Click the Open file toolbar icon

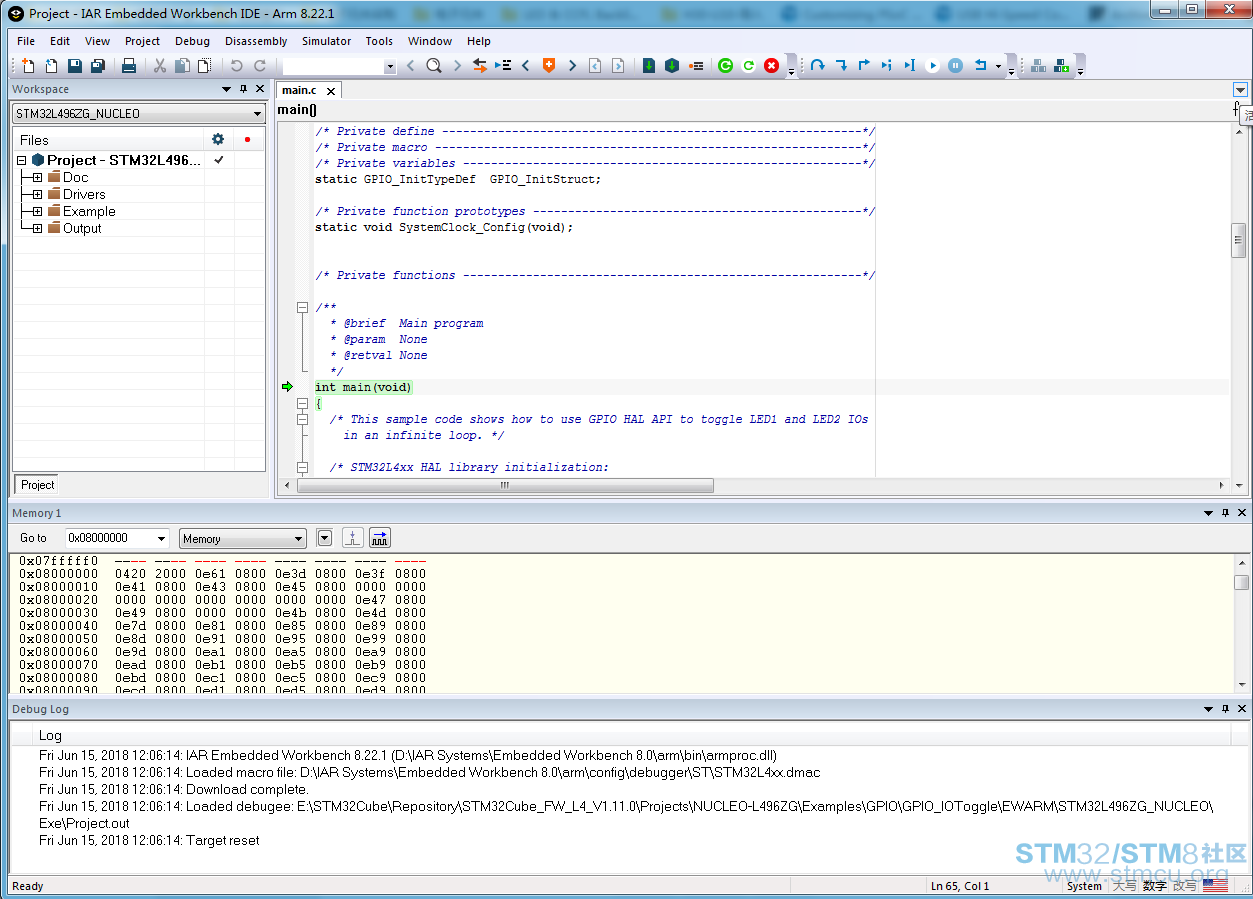pos(51,65)
